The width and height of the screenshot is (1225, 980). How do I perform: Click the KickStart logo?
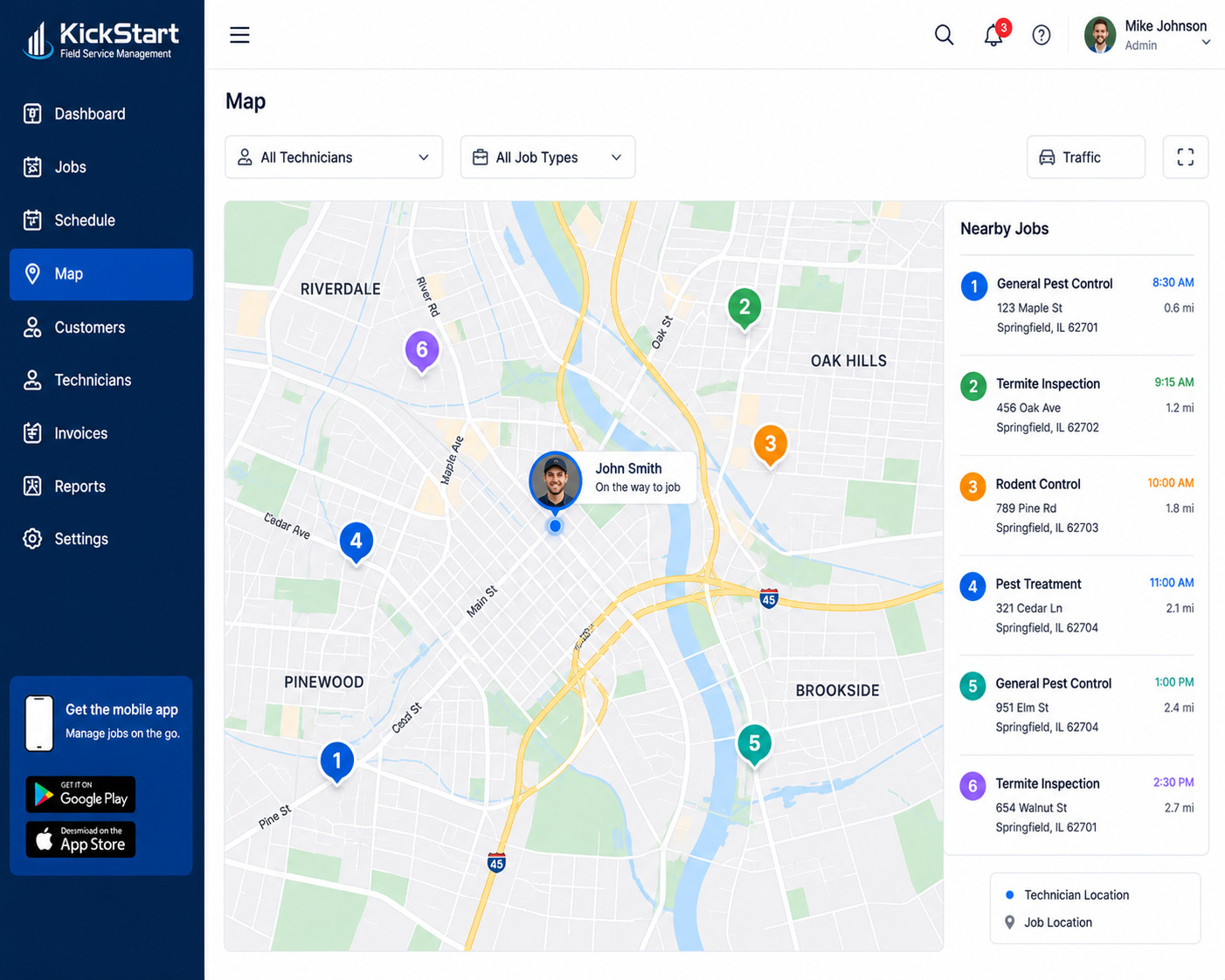tap(101, 40)
